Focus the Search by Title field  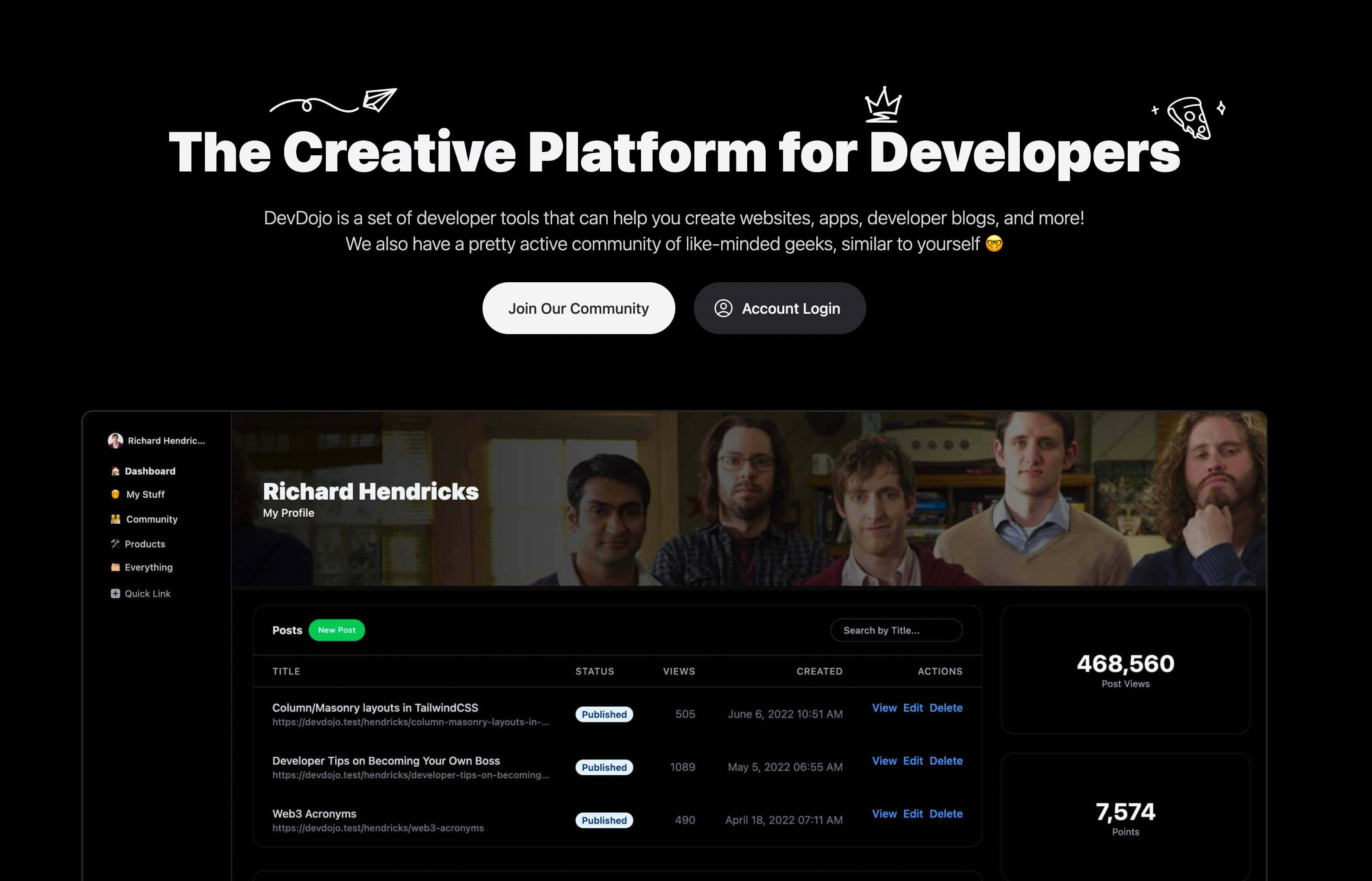point(896,630)
